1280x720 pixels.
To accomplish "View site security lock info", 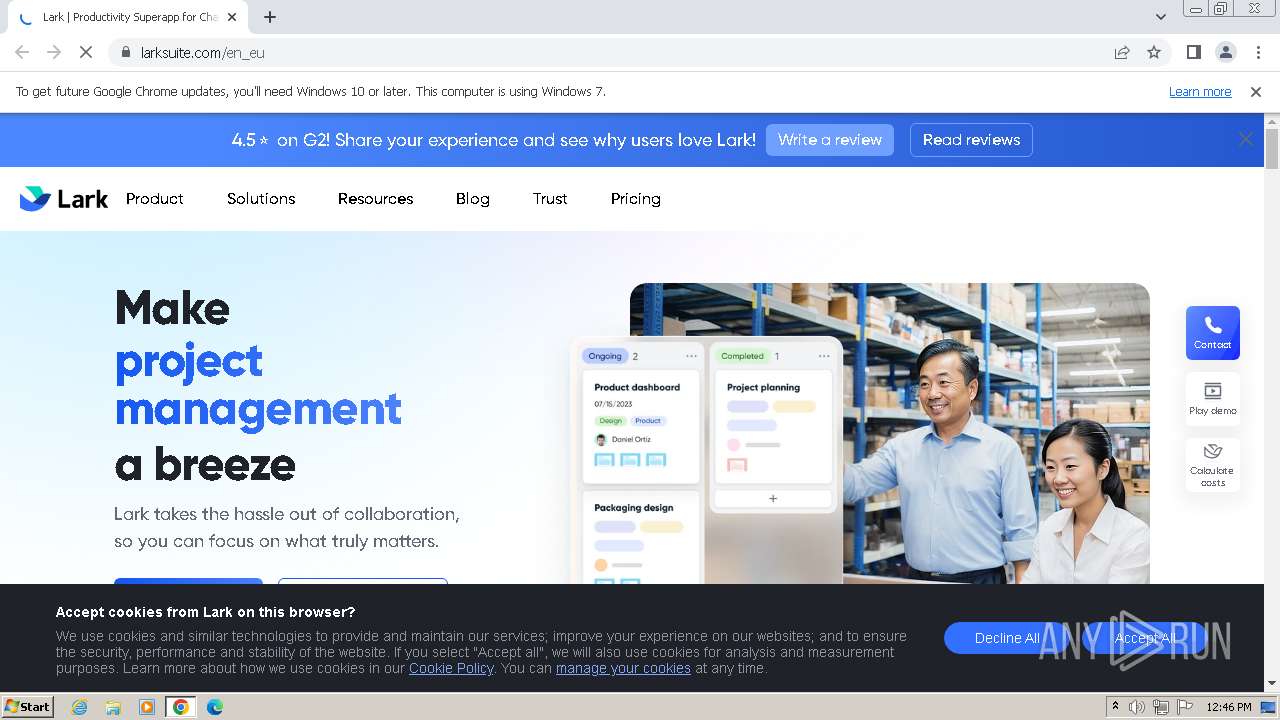I will 125,52.
